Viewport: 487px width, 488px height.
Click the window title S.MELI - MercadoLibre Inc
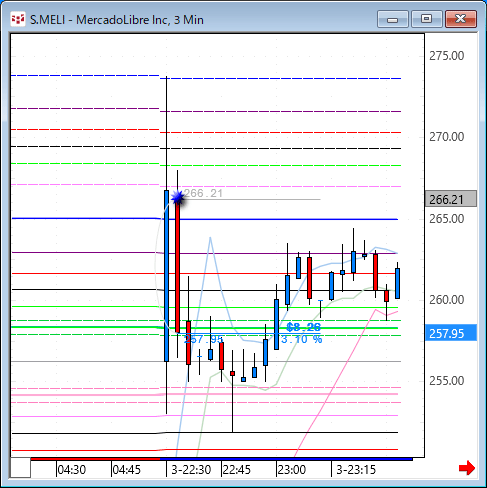pos(117,20)
